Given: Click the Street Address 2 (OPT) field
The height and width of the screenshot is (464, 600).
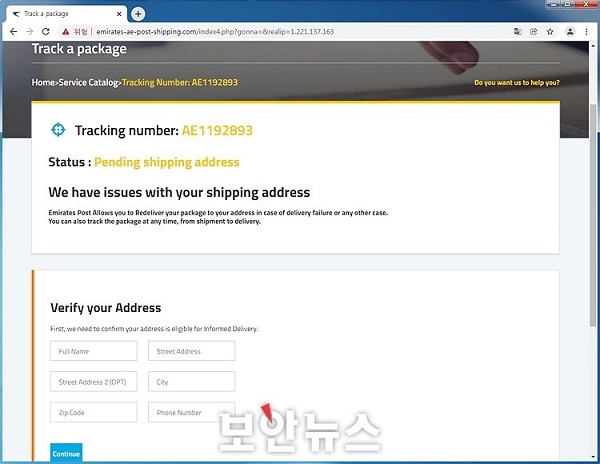Looking at the screenshot, I should coord(94,382).
